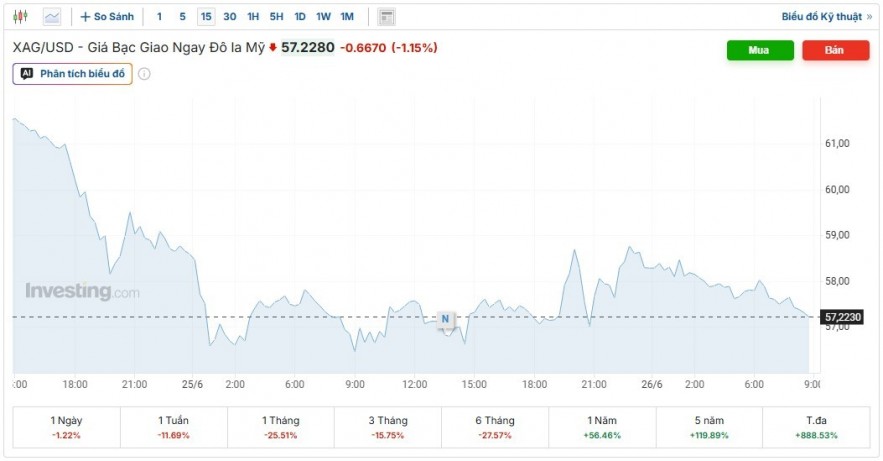Choose the 1M timeframe
The height and width of the screenshot is (461, 883).
point(347,17)
